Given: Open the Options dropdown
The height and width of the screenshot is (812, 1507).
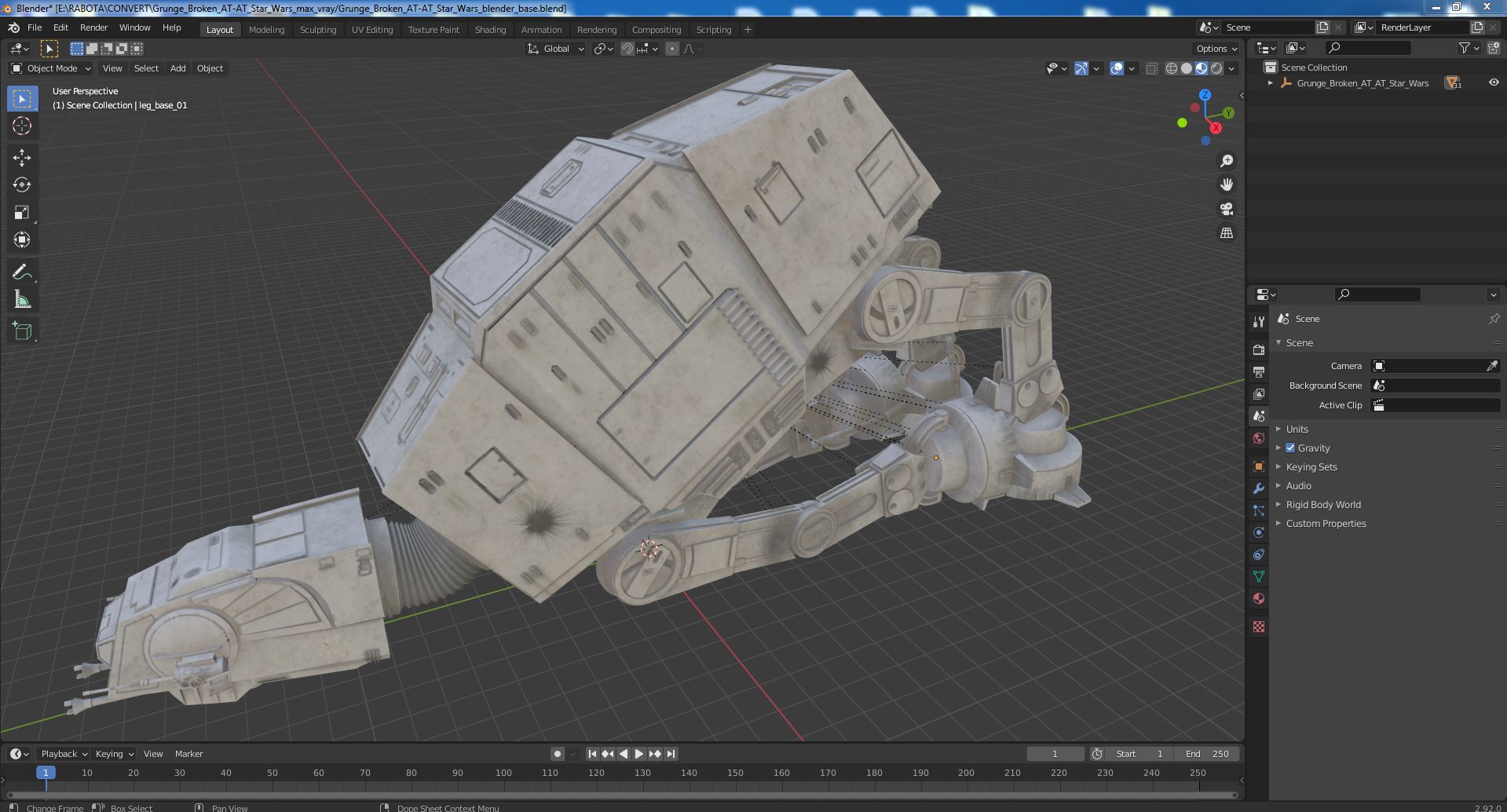Looking at the screenshot, I should point(1216,49).
